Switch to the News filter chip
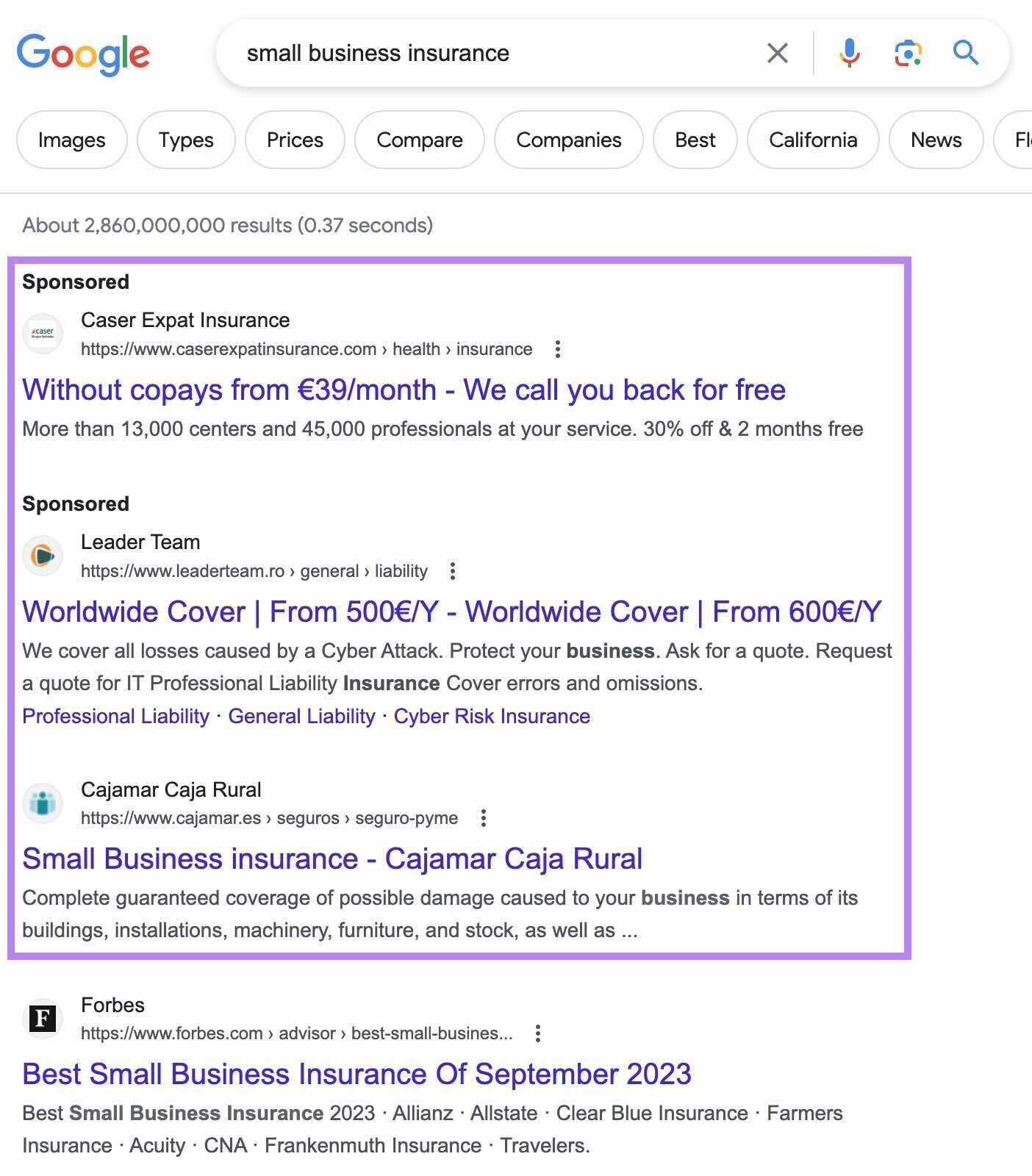1032x1176 pixels. [x=936, y=140]
